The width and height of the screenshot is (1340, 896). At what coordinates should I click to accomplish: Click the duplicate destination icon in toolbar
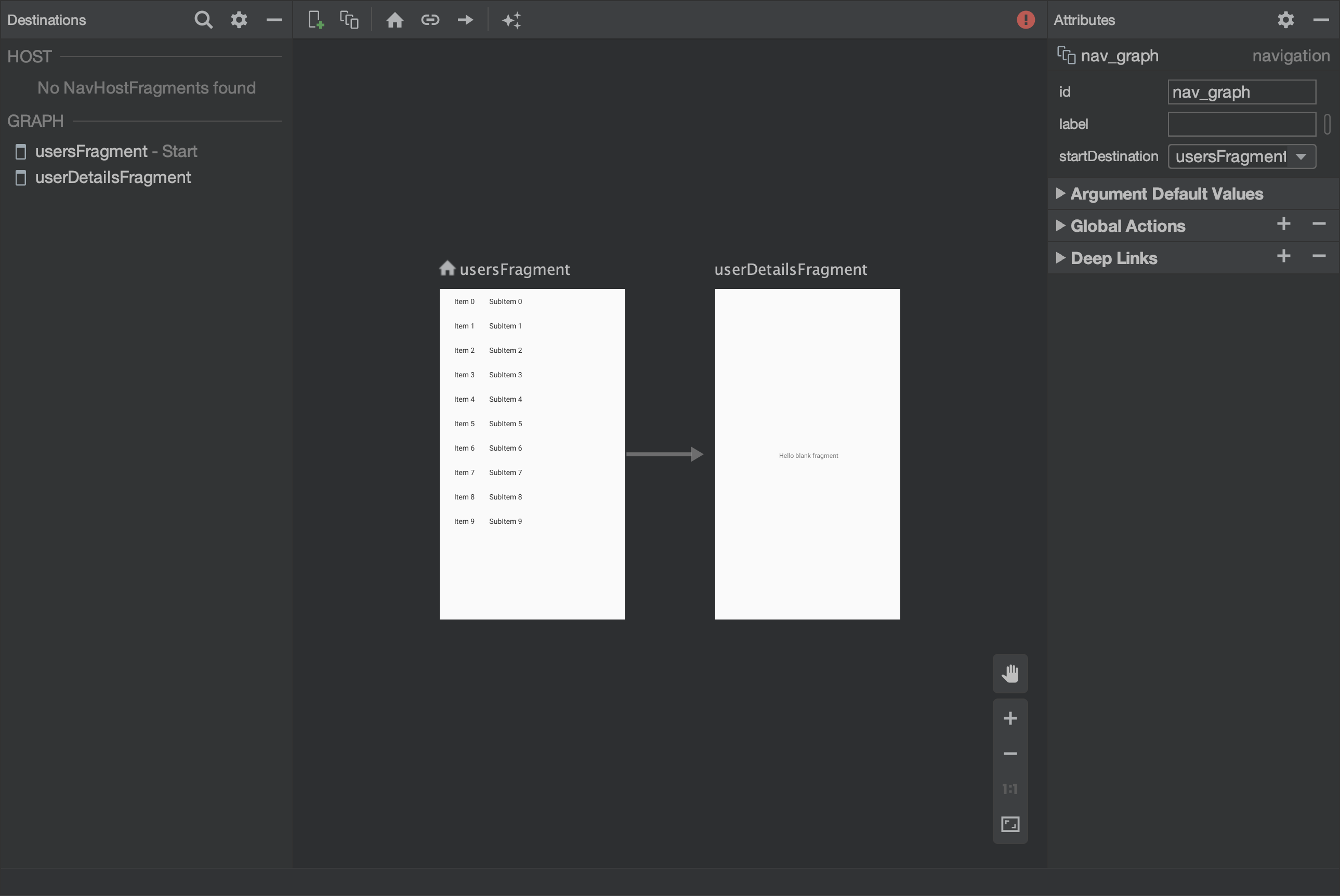pyautogui.click(x=349, y=19)
